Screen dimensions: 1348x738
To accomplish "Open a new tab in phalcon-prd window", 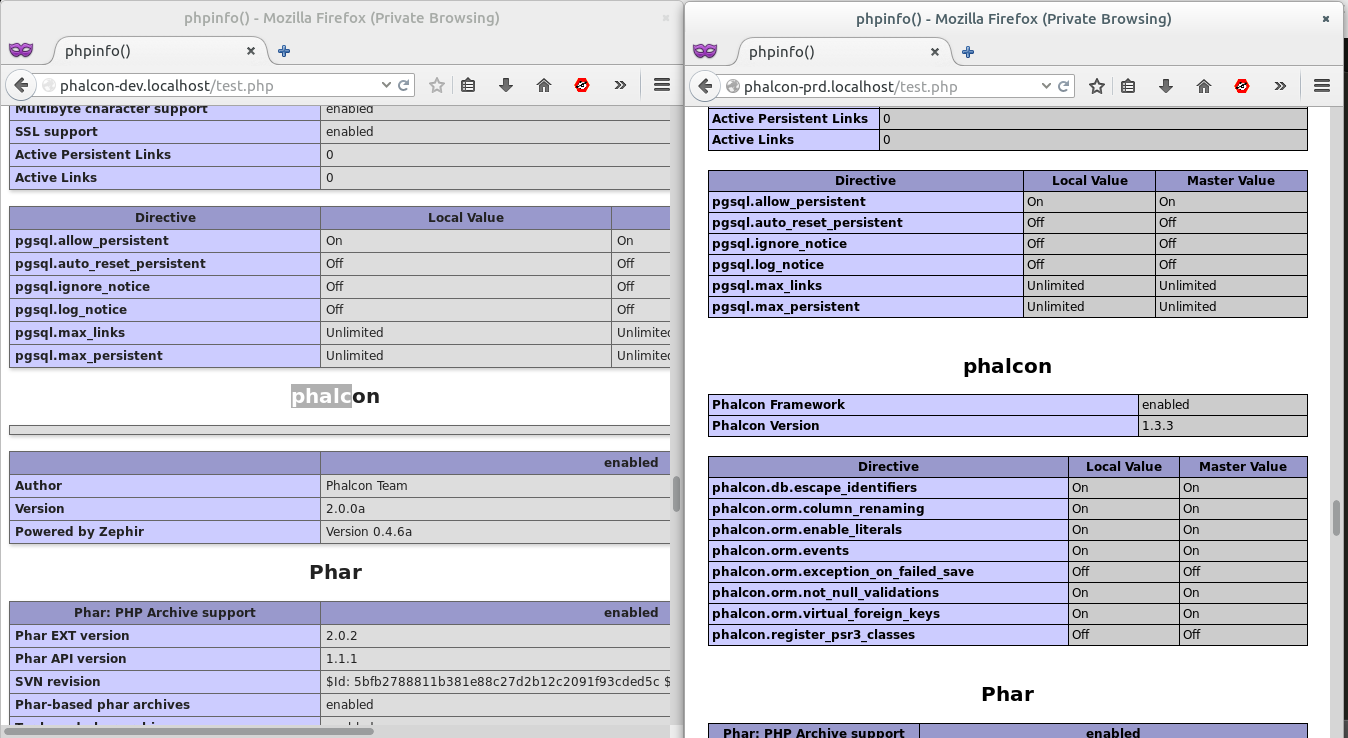I will 968,51.
